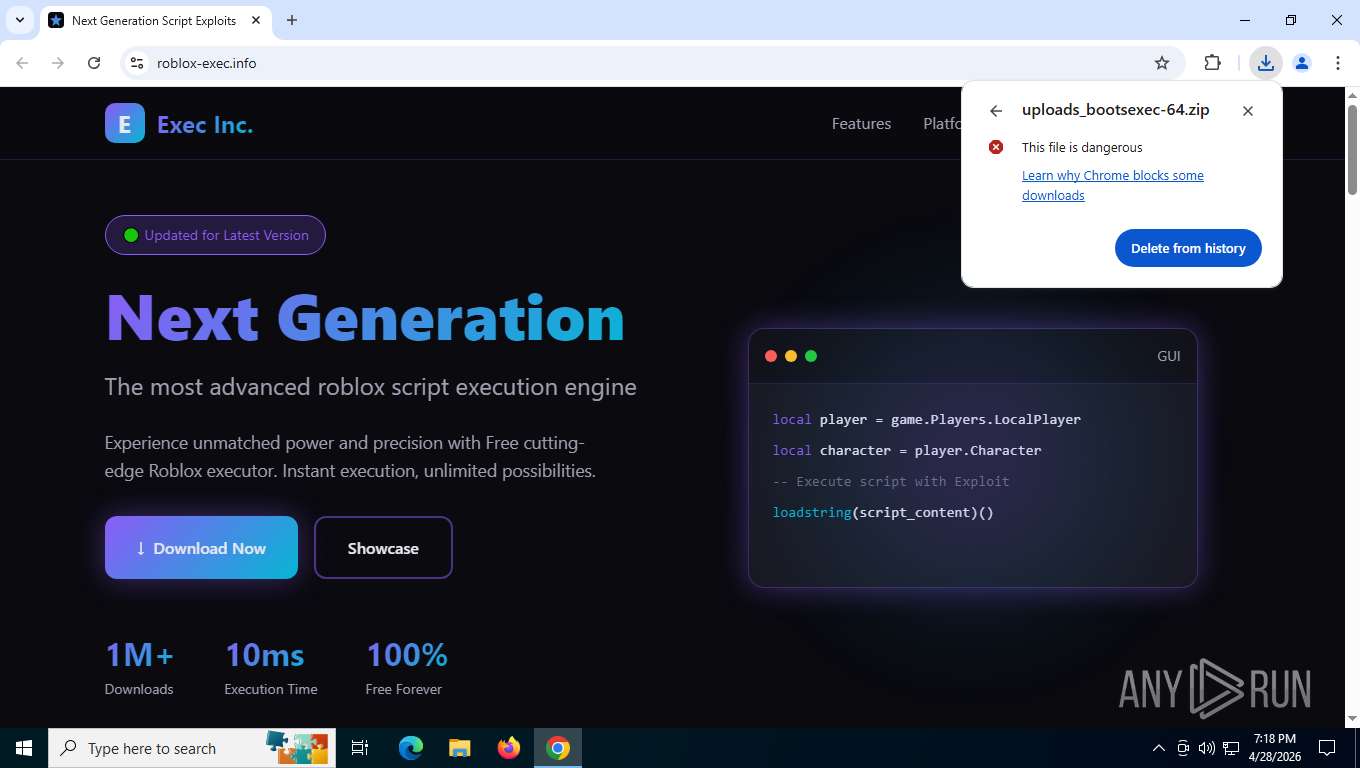Screen dimensions: 1360x768
Task: Click the Download Now button
Action: pos(201,547)
